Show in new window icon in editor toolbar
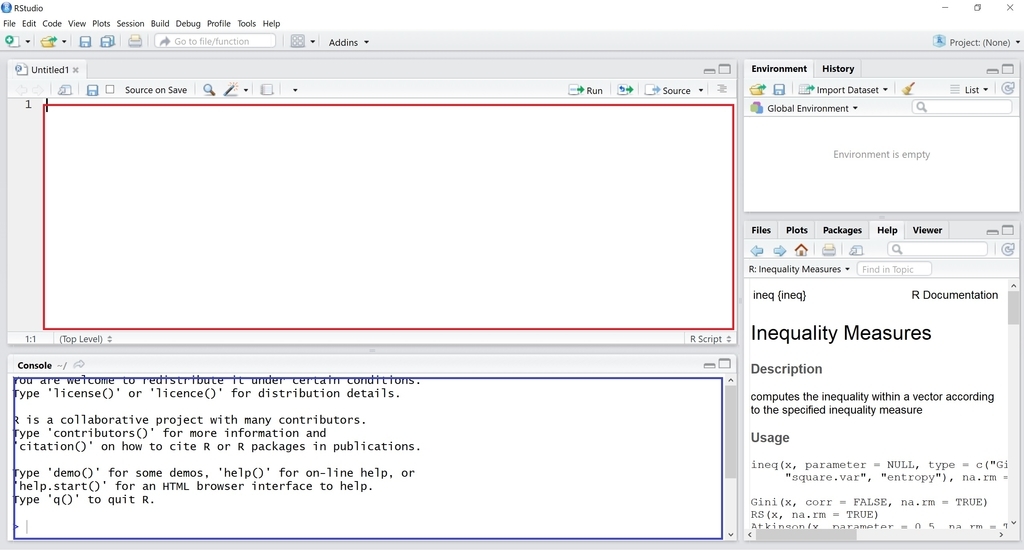Viewport: 1024px width, 551px height. coord(65,90)
